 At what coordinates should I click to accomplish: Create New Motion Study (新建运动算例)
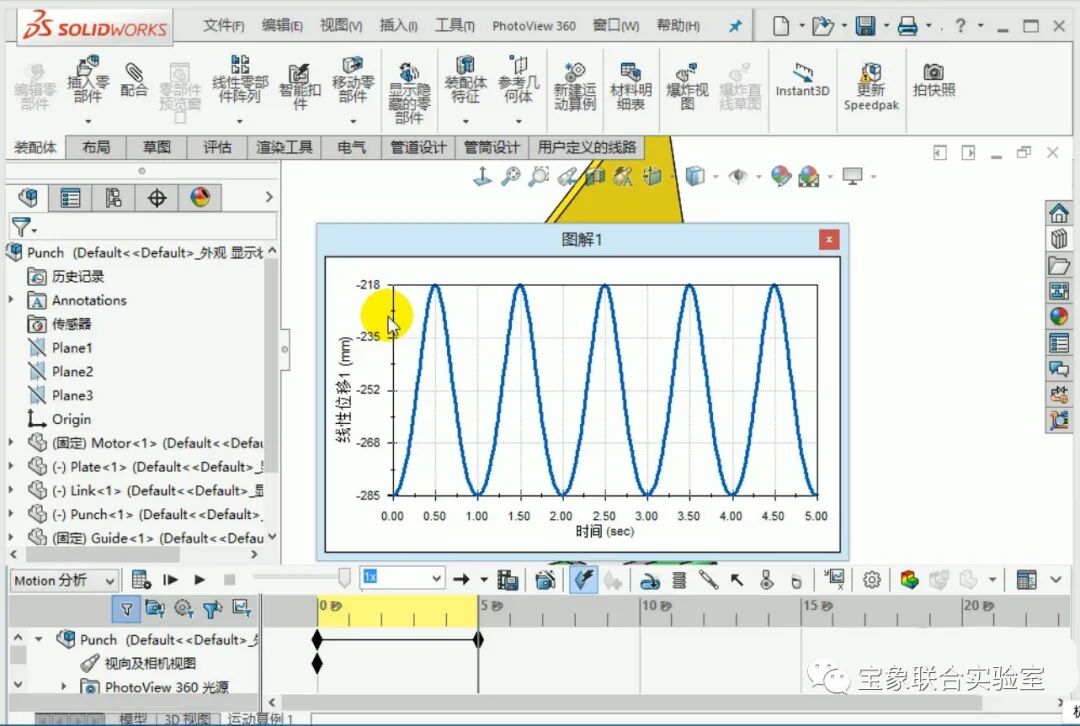pyautogui.click(x=574, y=87)
